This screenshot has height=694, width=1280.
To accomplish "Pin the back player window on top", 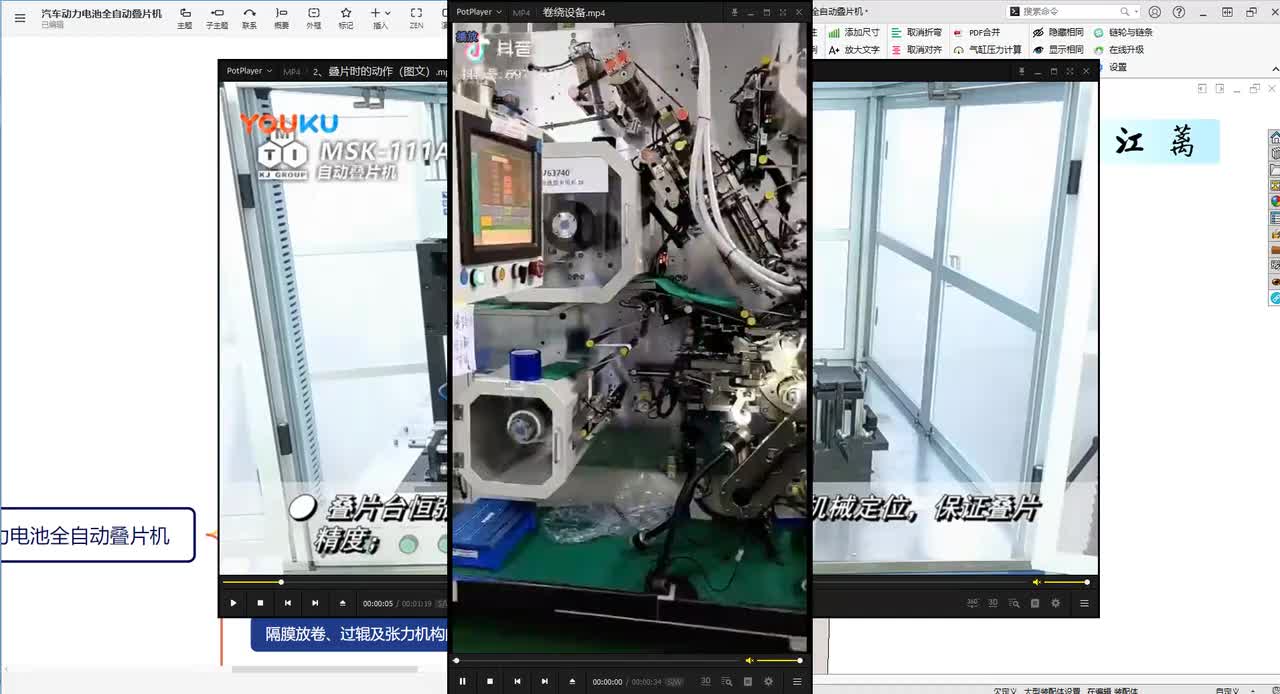I will pyautogui.click(x=1022, y=71).
